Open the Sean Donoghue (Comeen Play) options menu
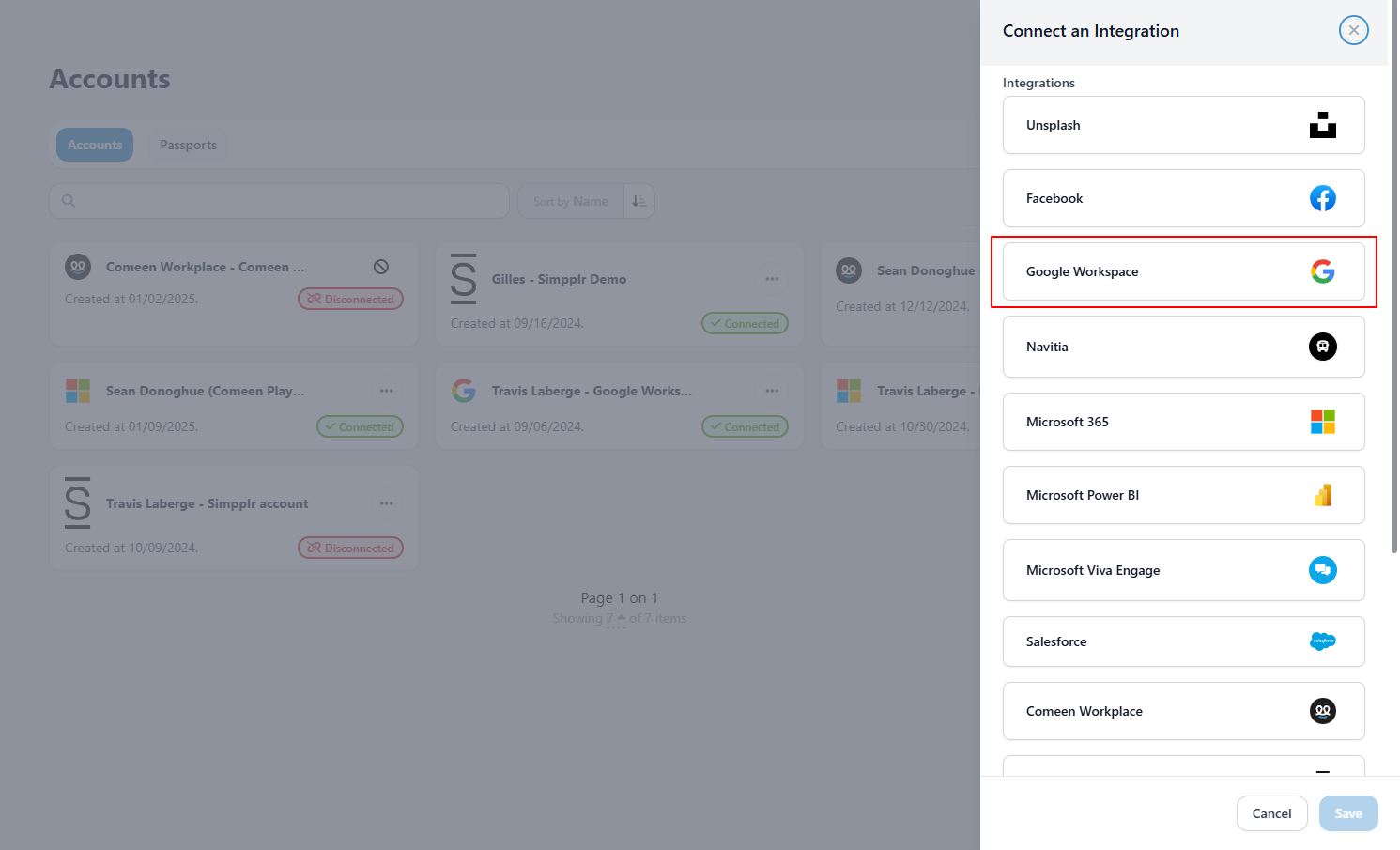This screenshot has width=1400, height=850. coord(386,391)
